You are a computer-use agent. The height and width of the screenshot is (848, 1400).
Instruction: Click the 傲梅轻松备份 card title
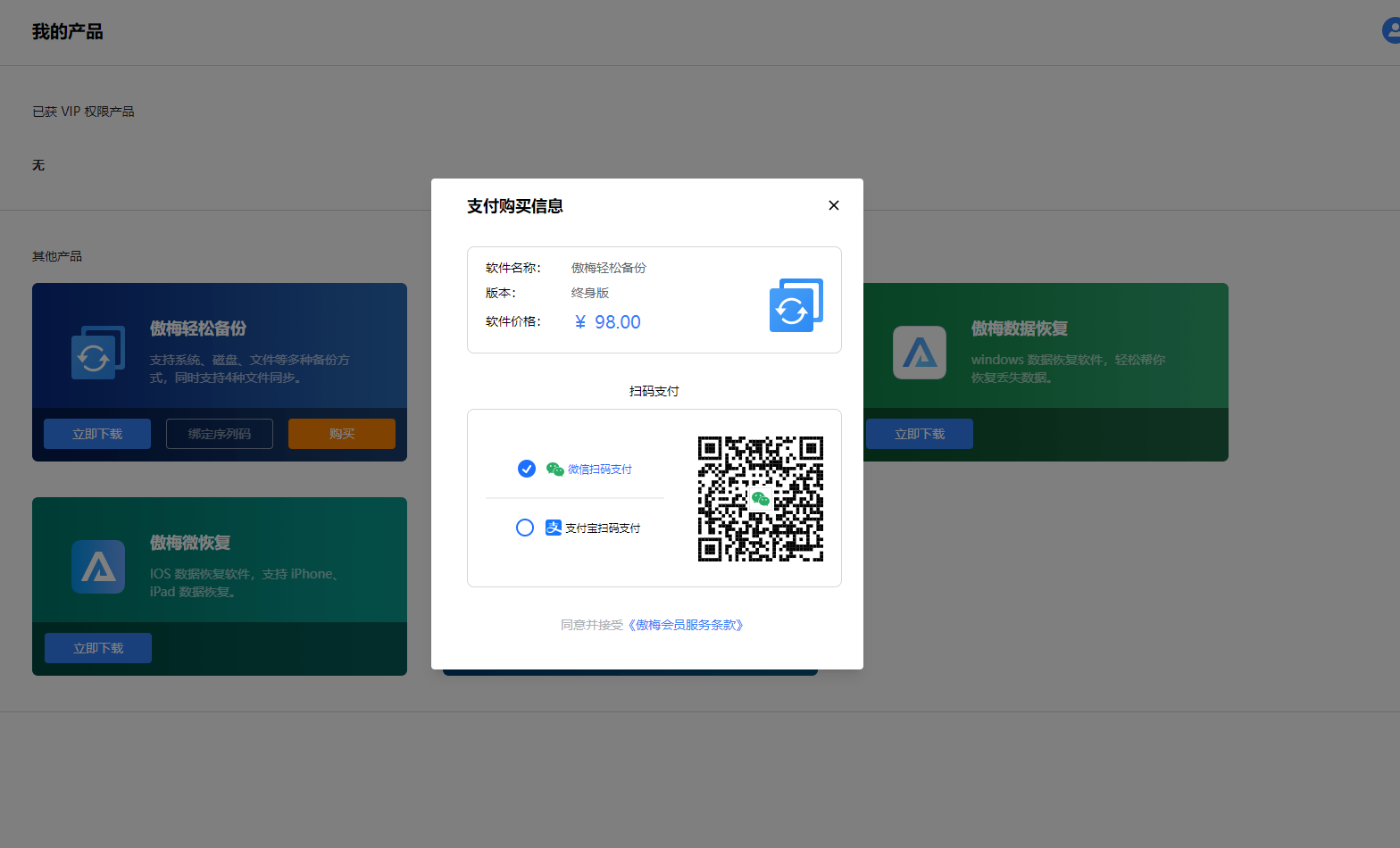point(198,328)
